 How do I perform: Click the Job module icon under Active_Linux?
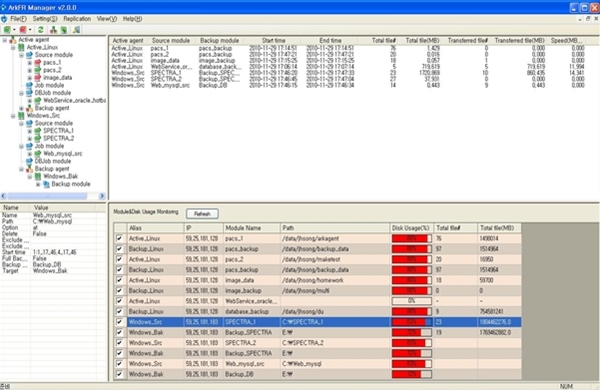pyautogui.click(x=29, y=85)
